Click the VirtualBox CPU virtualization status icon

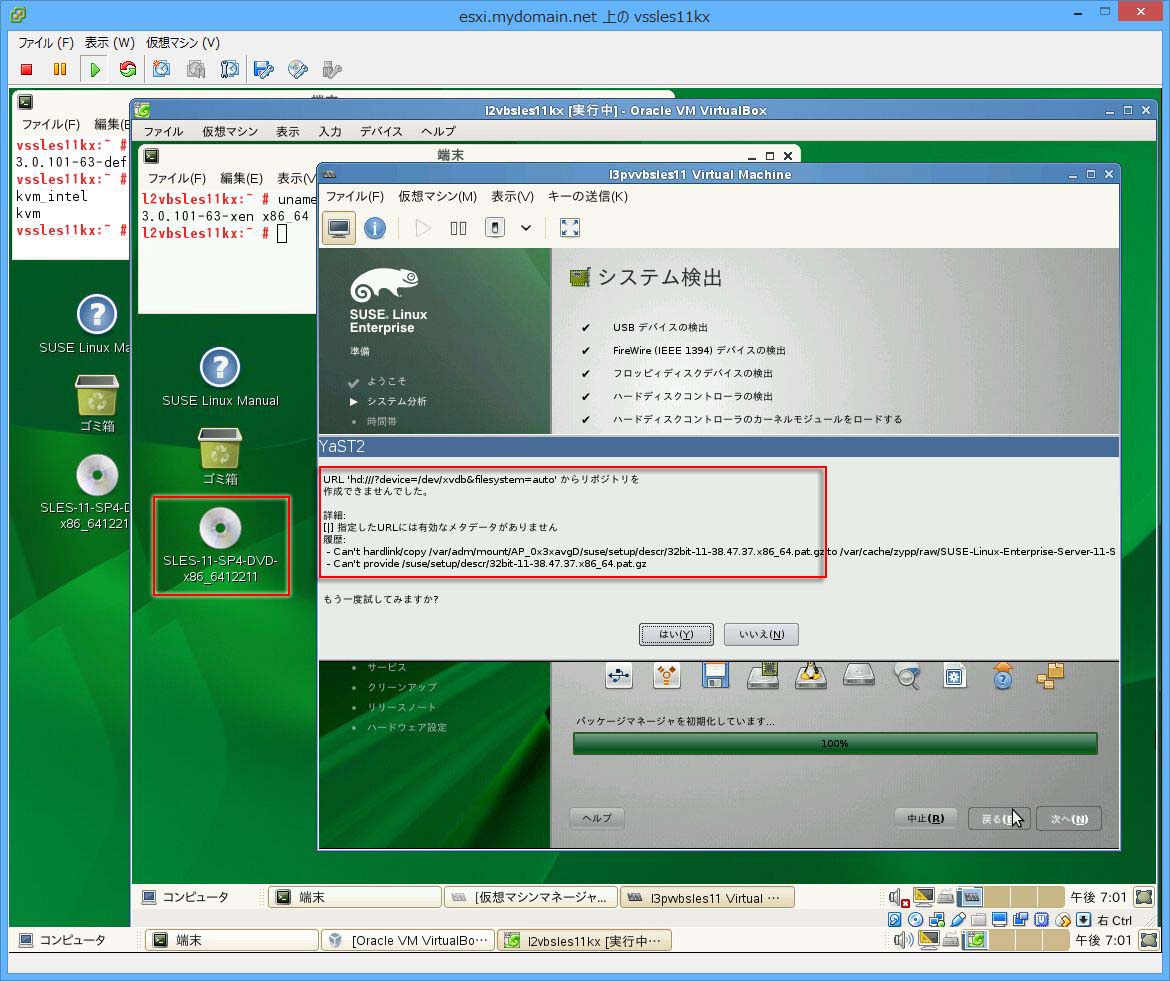pos(1041,920)
